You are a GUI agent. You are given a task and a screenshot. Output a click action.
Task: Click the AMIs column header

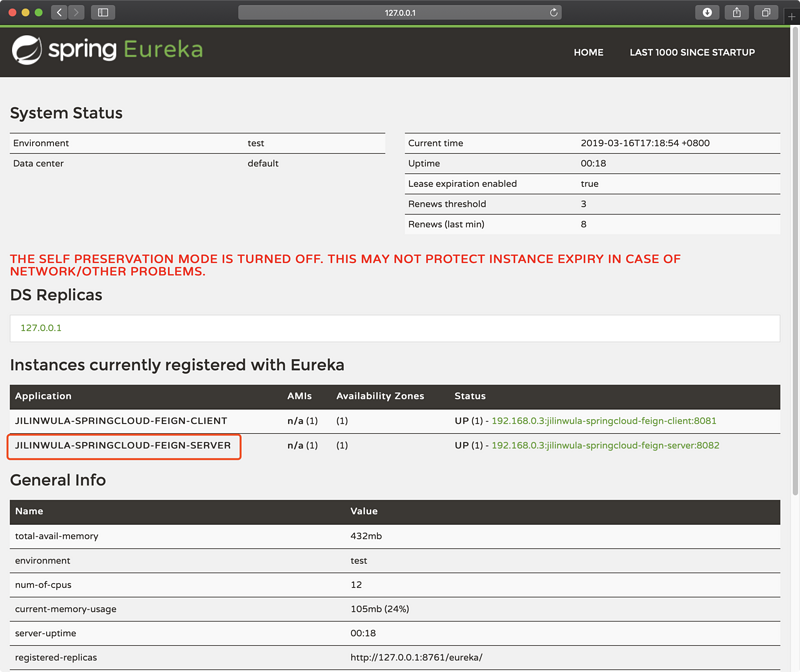(x=299, y=396)
